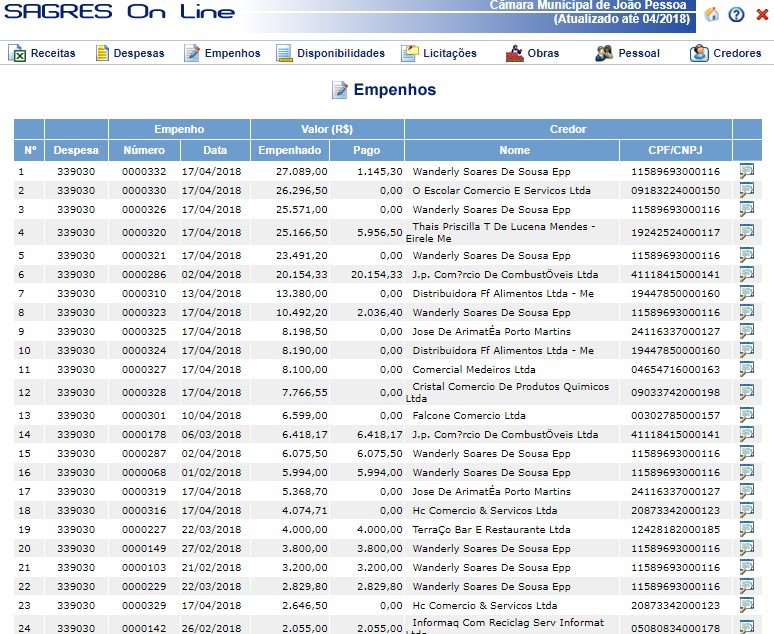
Task: Open details icon for row 1
Action: coord(746,172)
